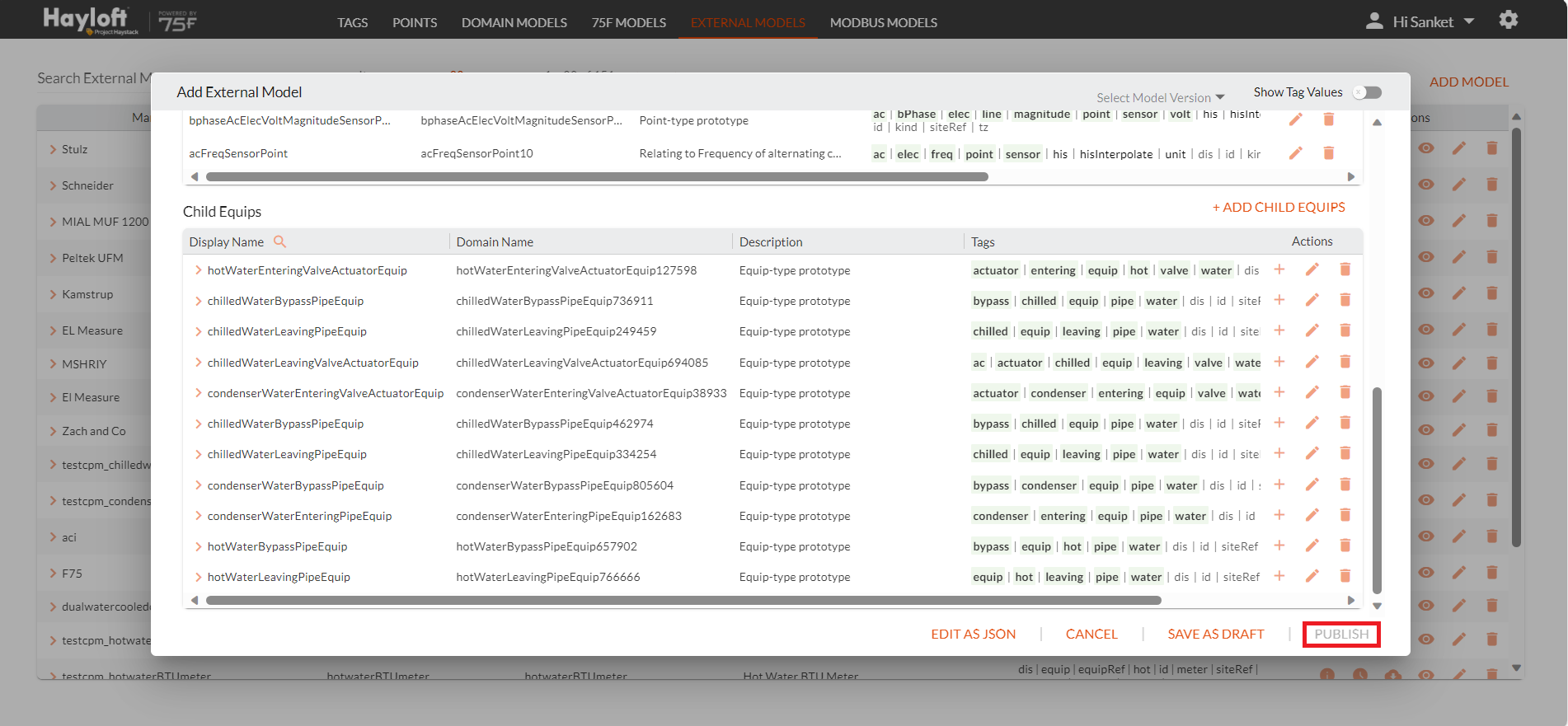Image resolution: width=1568 pixels, height=726 pixels.
Task: Open the settings gear icon
Action: pos(1508,20)
